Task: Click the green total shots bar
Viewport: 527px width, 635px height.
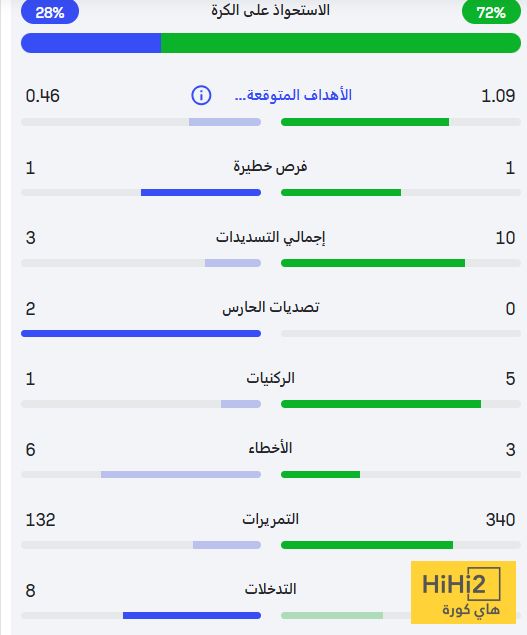Action: pyautogui.click(x=373, y=263)
